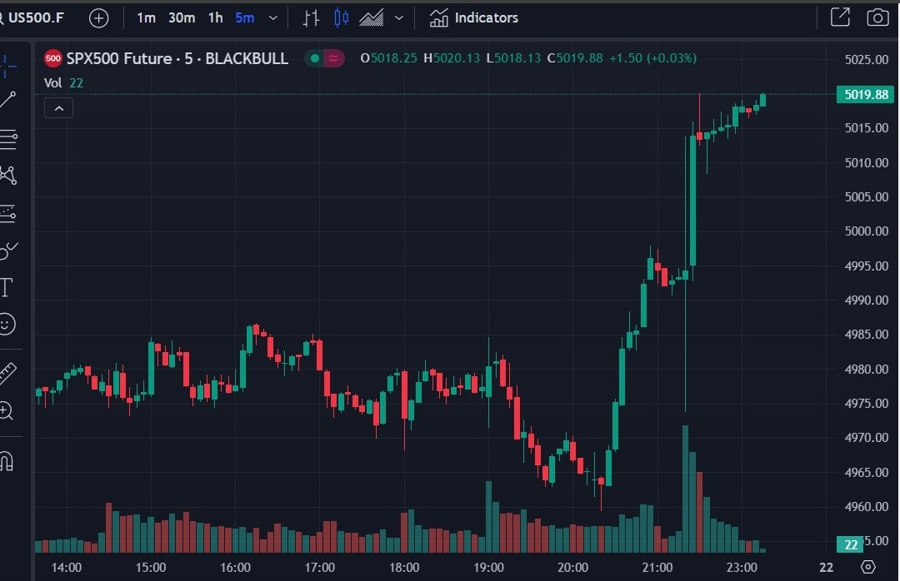Viewport: 900px width, 581px height.
Task: Click the 5019.88 current price label
Action: [x=866, y=95]
